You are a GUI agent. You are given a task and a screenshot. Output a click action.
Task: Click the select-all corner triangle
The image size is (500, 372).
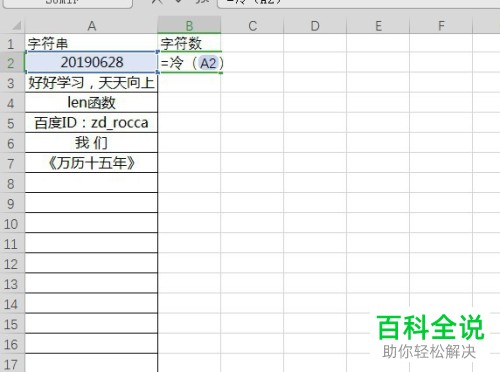coord(16,26)
